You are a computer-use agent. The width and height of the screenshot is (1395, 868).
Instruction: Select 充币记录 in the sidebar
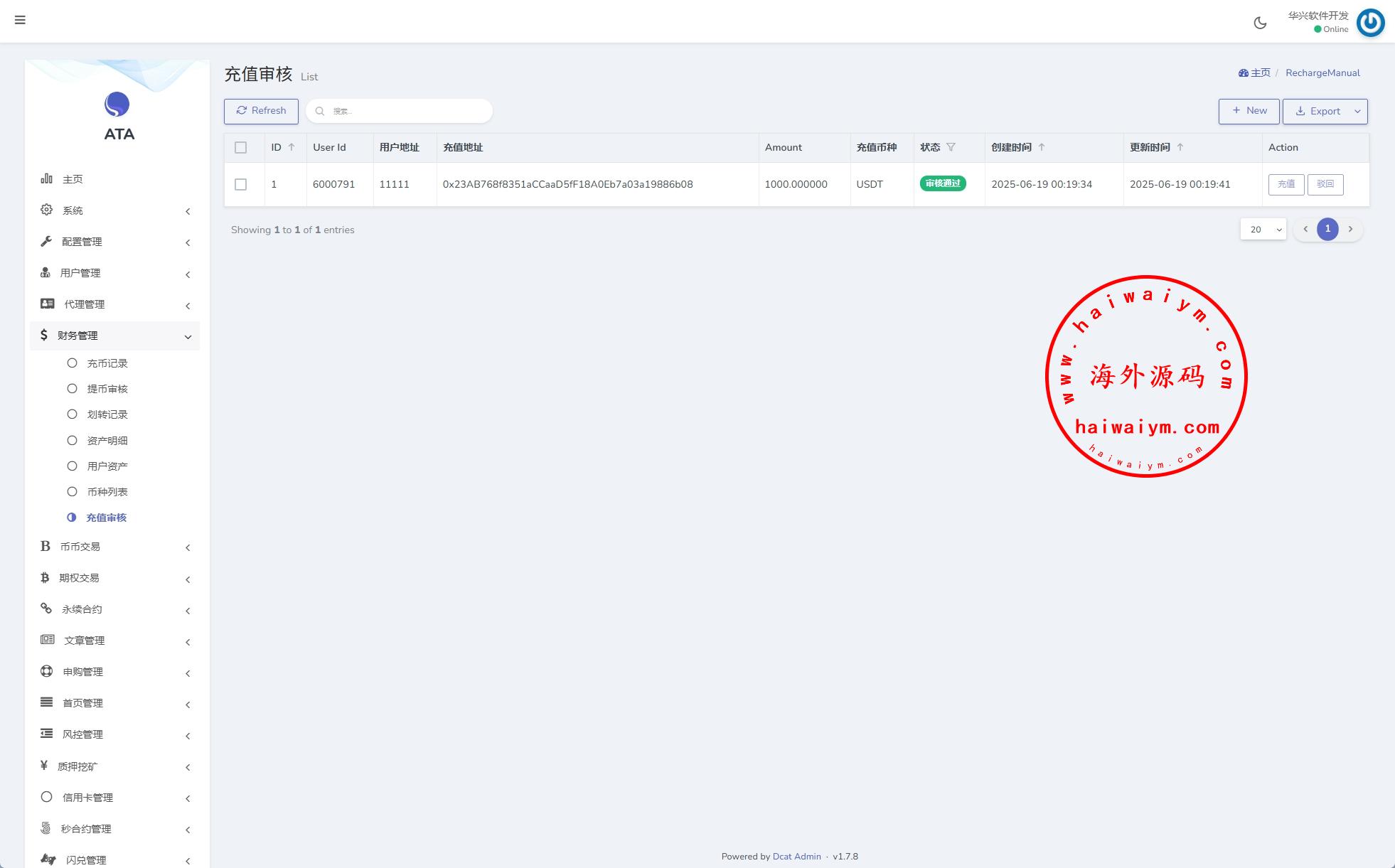coord(107,363)
